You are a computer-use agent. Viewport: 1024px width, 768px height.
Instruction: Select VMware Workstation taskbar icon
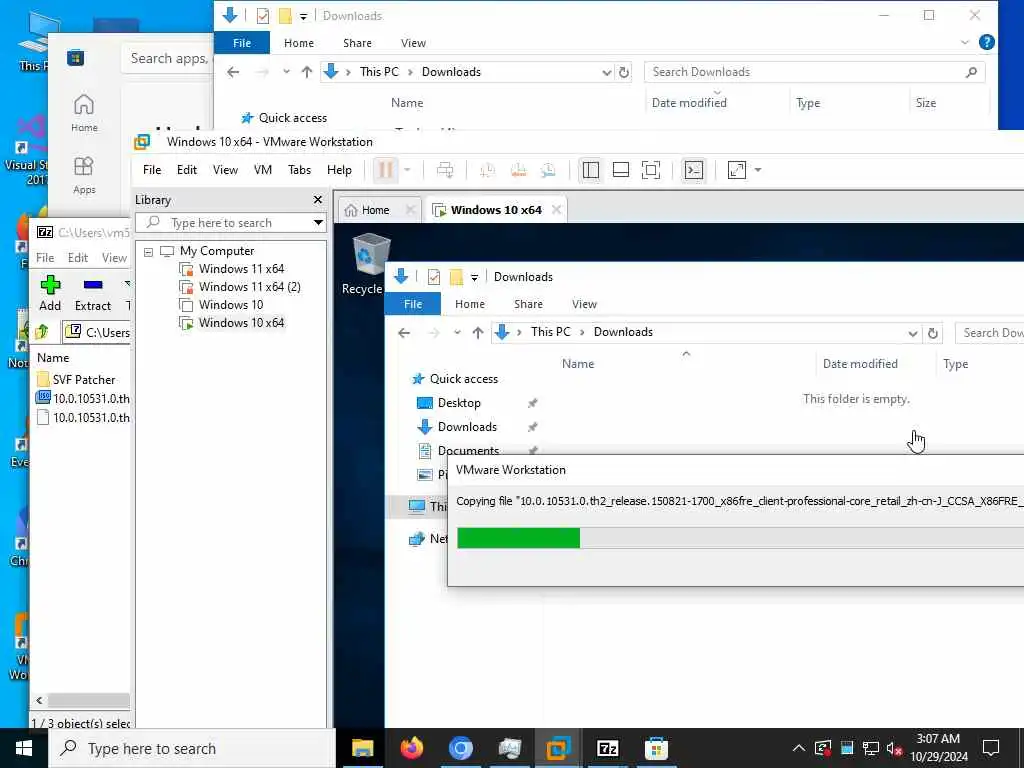click(558, 748)
